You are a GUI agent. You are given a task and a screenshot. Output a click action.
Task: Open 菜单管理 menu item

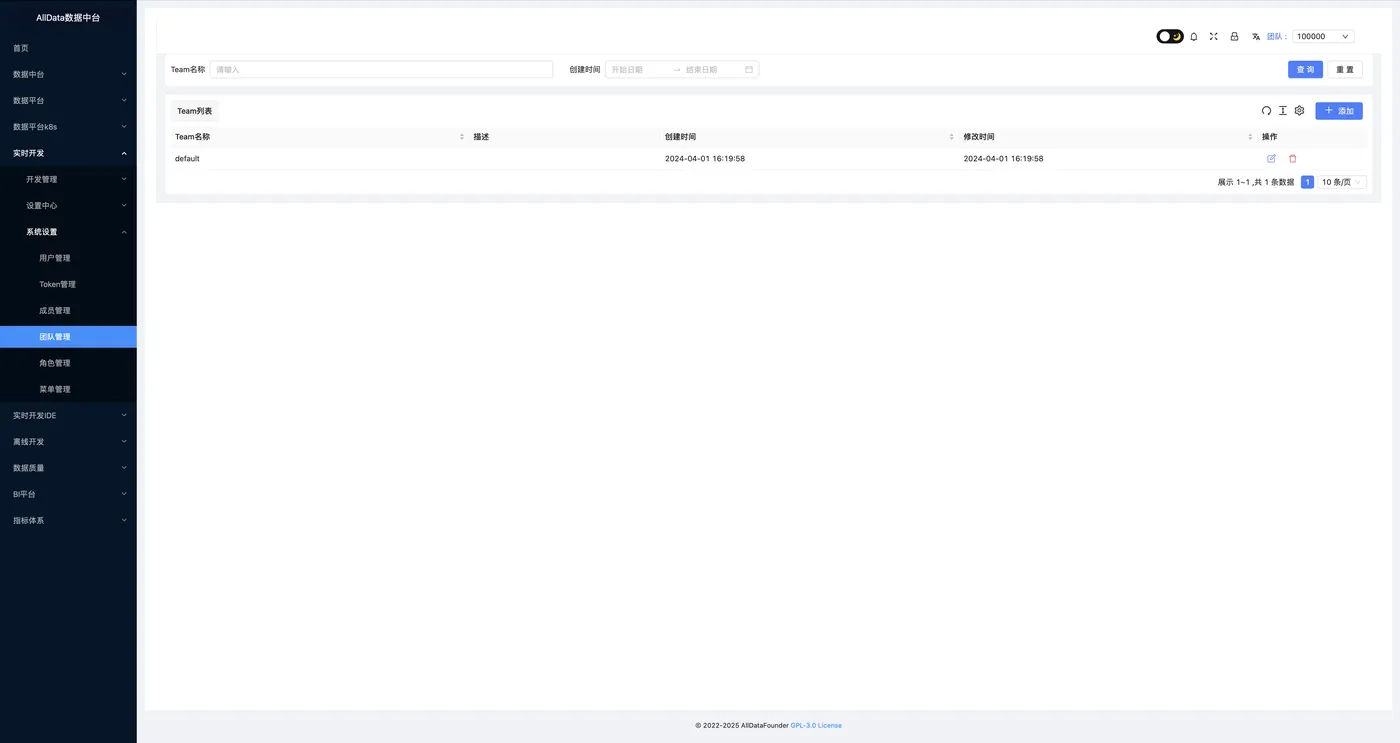point(68,389)
